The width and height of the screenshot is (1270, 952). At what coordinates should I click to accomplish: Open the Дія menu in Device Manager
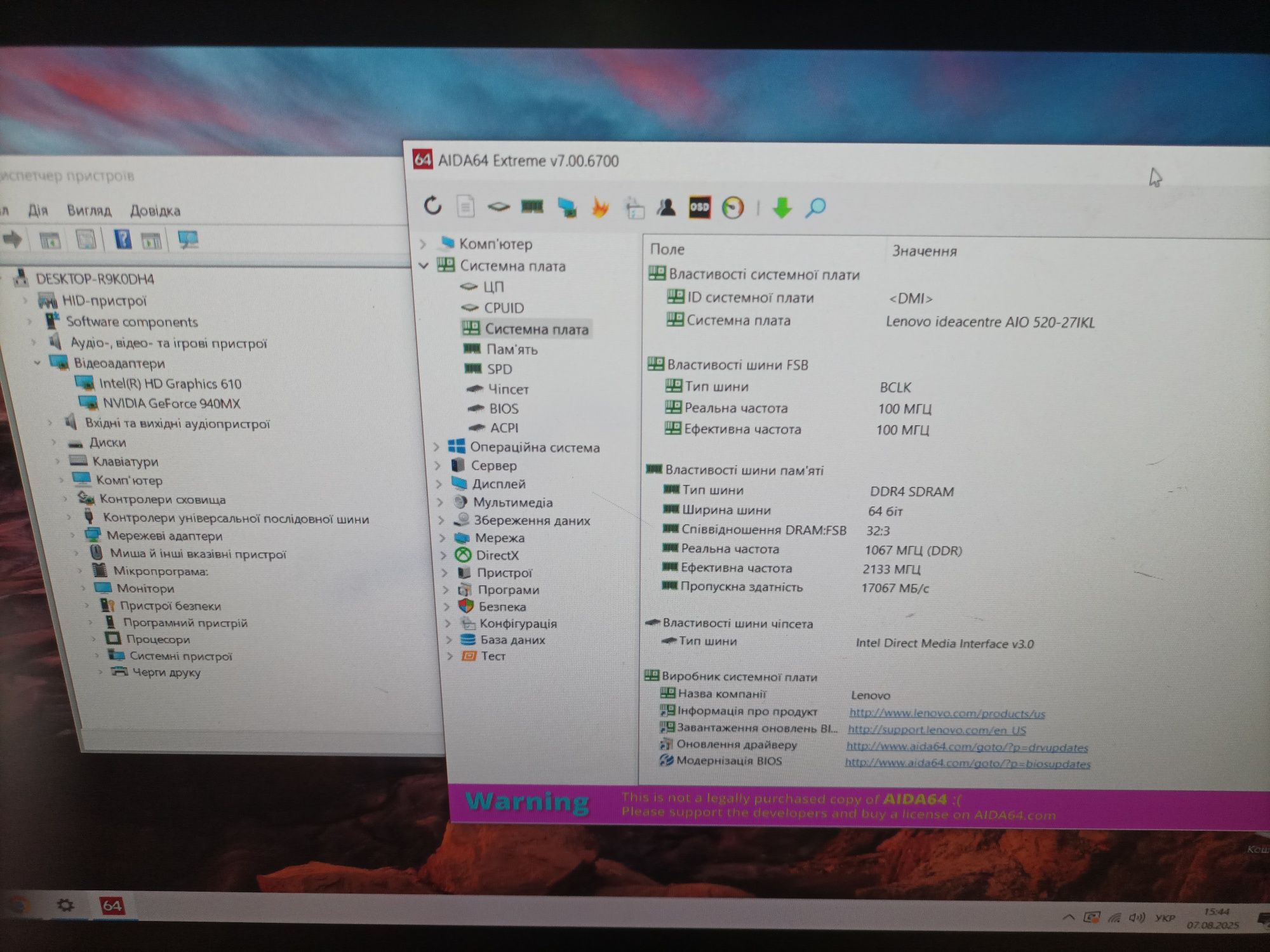point(38,210)
